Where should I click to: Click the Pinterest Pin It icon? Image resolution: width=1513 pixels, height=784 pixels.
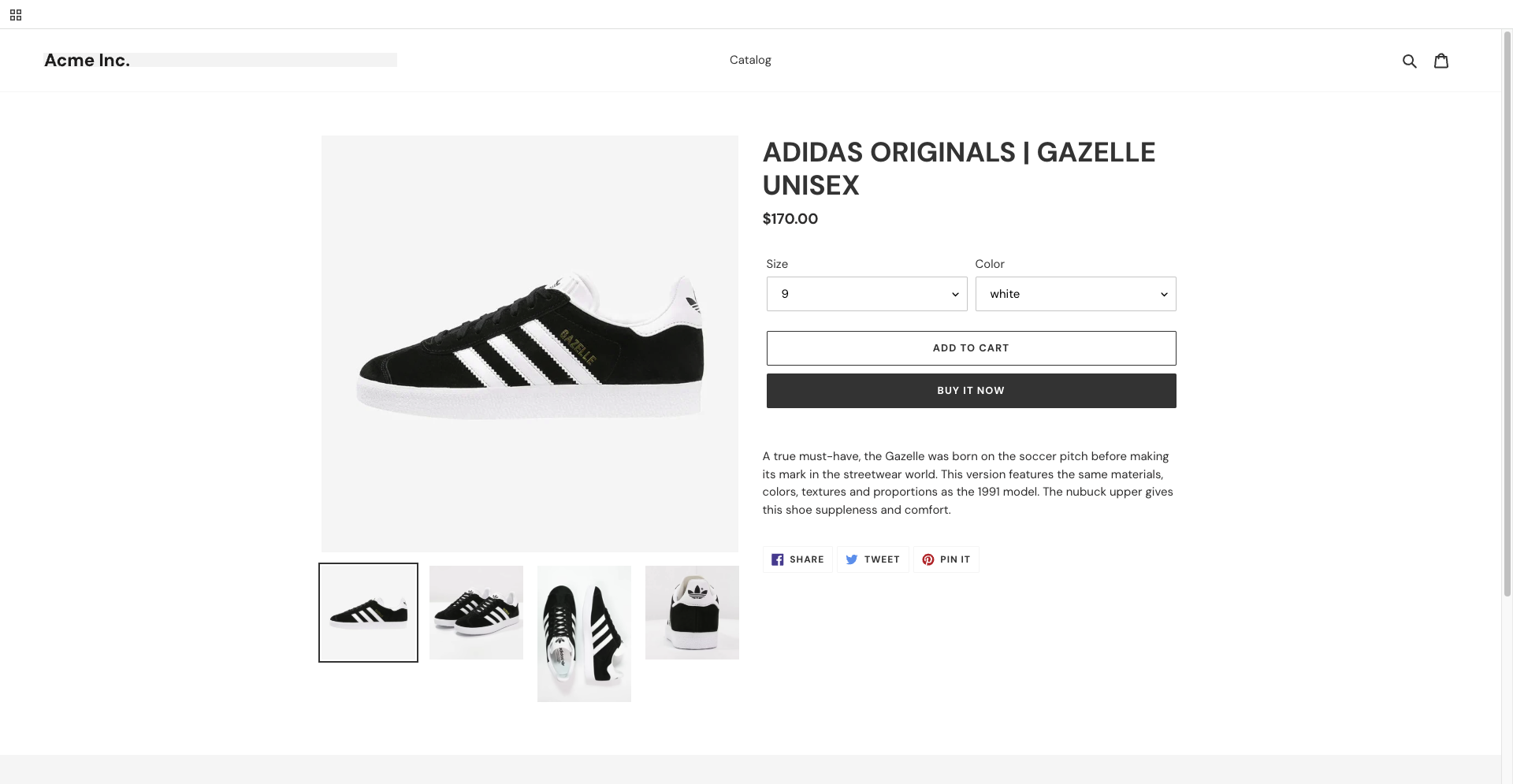928,559
